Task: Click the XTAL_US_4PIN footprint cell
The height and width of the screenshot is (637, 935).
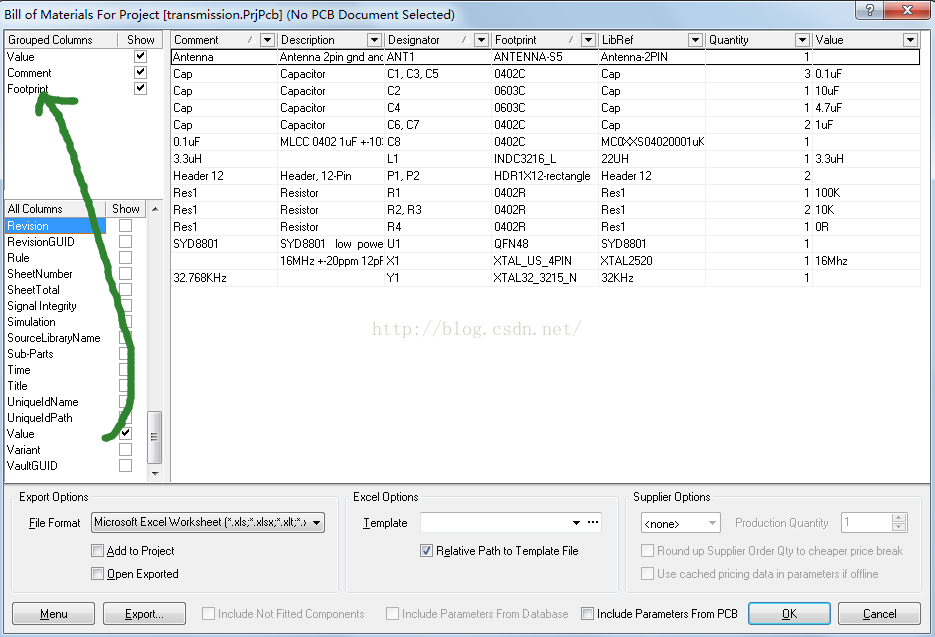Action: coord(544,261)
